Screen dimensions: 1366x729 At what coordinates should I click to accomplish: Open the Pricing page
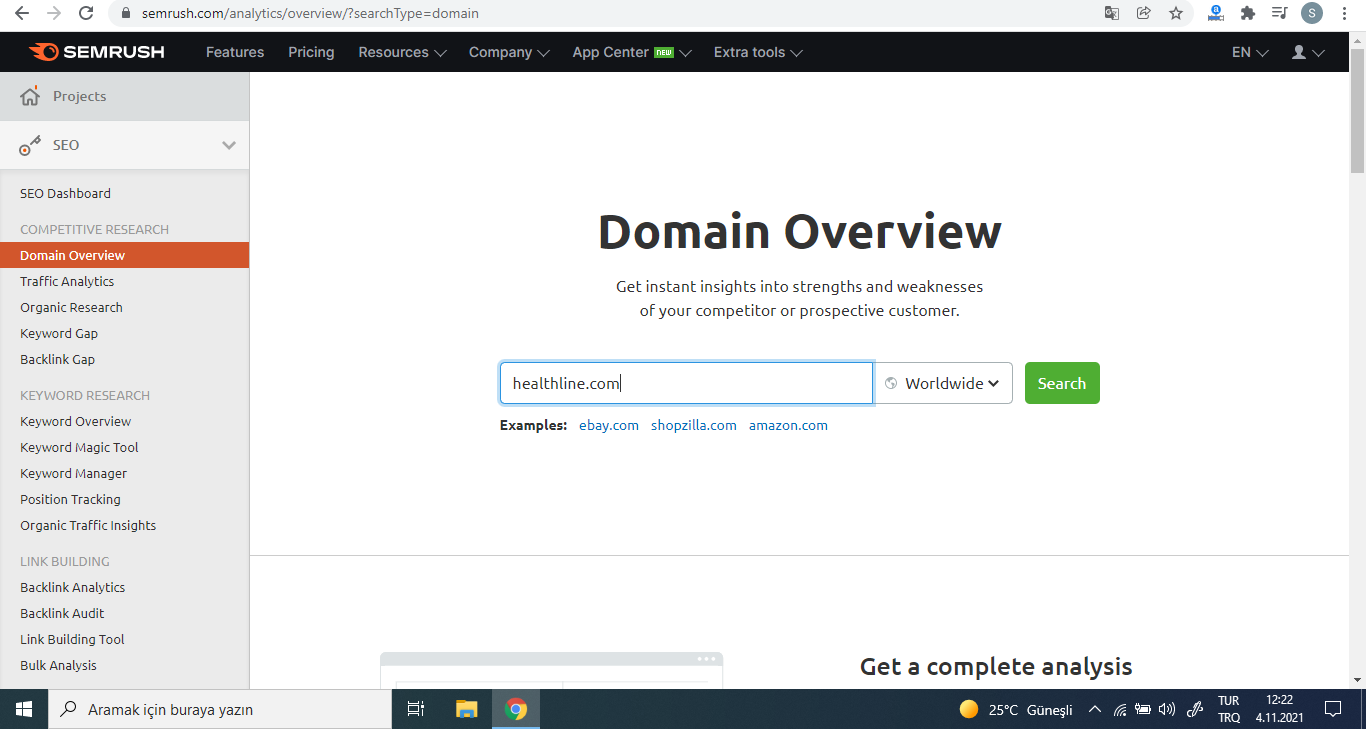tap(311, 52)
